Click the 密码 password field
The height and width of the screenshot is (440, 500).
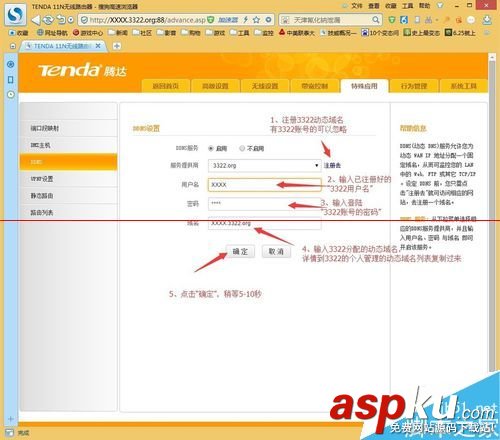click(x=265, y=204)
